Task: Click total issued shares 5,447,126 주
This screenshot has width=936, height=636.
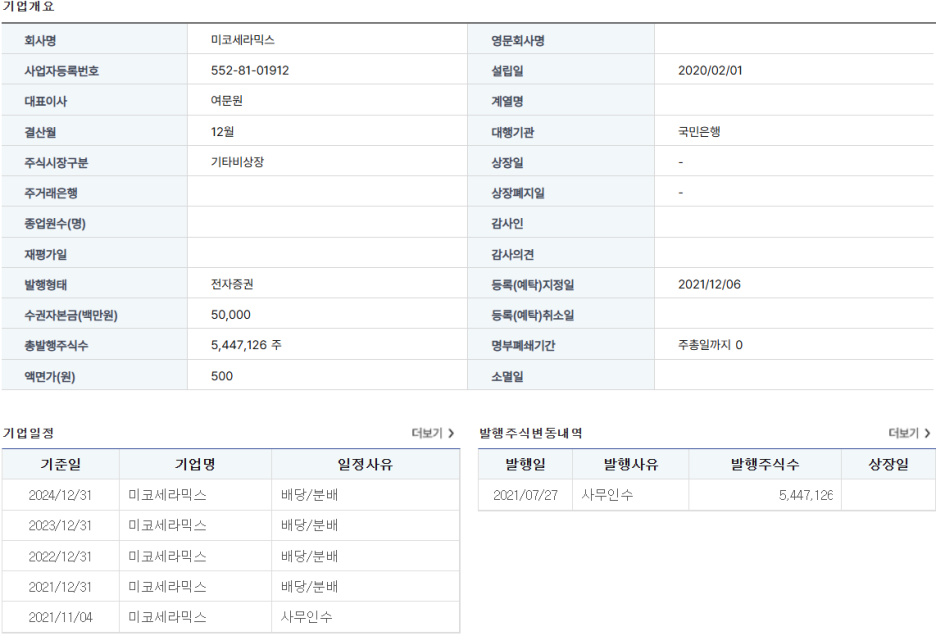Action: pos(246,345)
